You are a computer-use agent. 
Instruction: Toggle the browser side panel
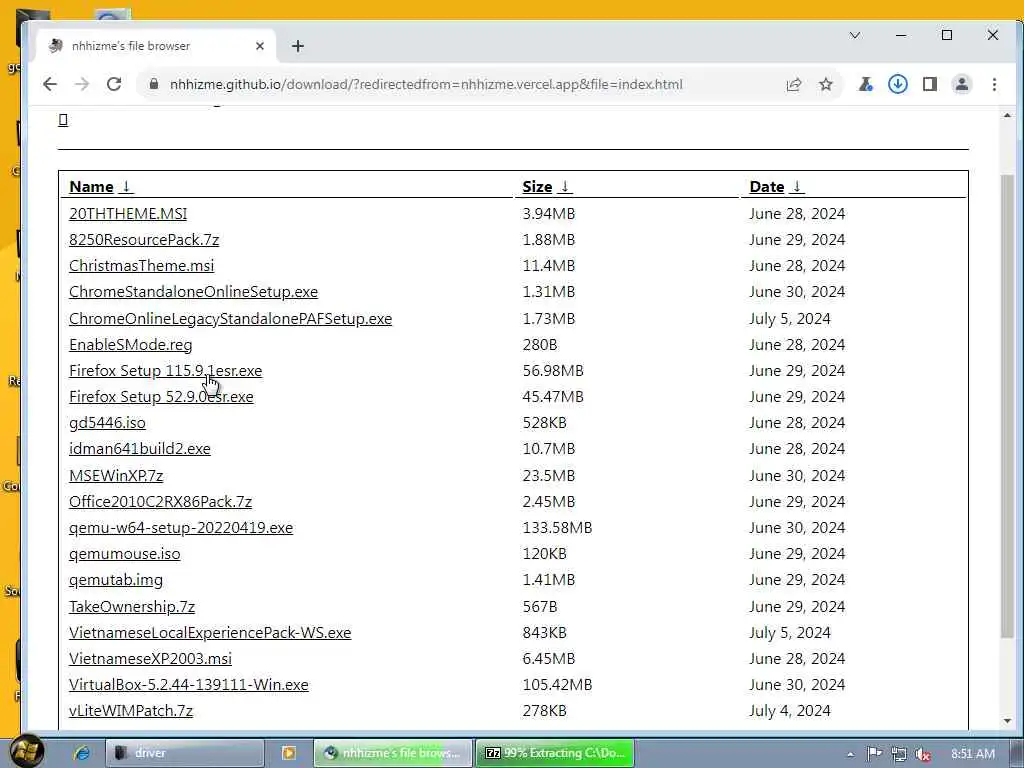point(930,84)
